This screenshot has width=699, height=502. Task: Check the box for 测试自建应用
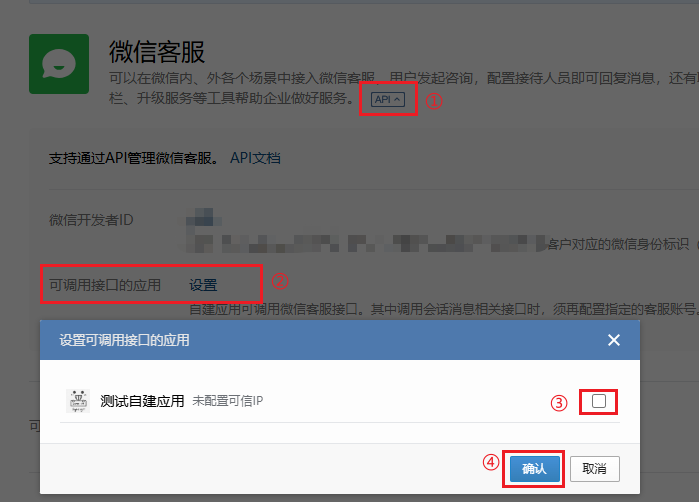point(599,401)
